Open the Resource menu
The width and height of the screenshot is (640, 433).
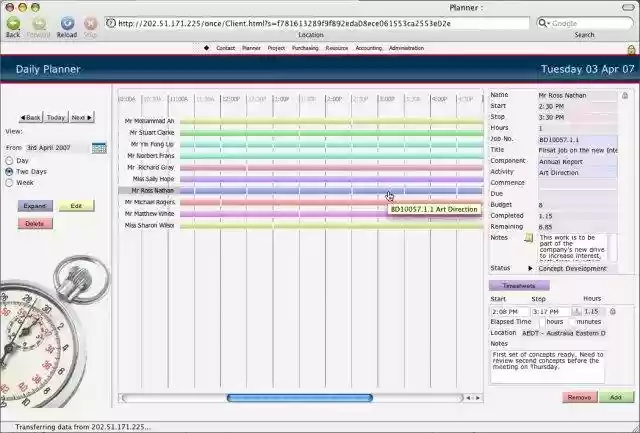337,48
